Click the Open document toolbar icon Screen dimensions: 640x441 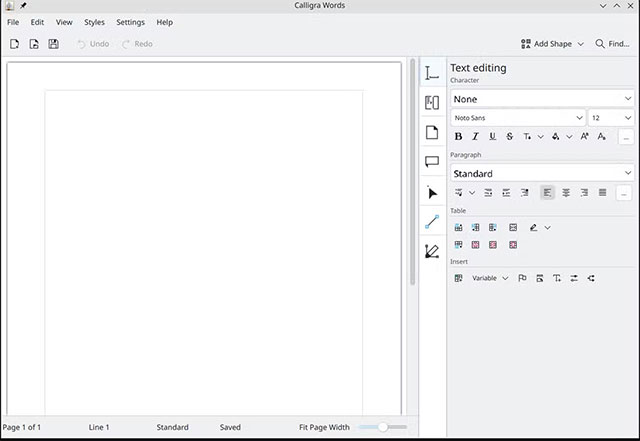pyautogui.click(x=34, y=44)
